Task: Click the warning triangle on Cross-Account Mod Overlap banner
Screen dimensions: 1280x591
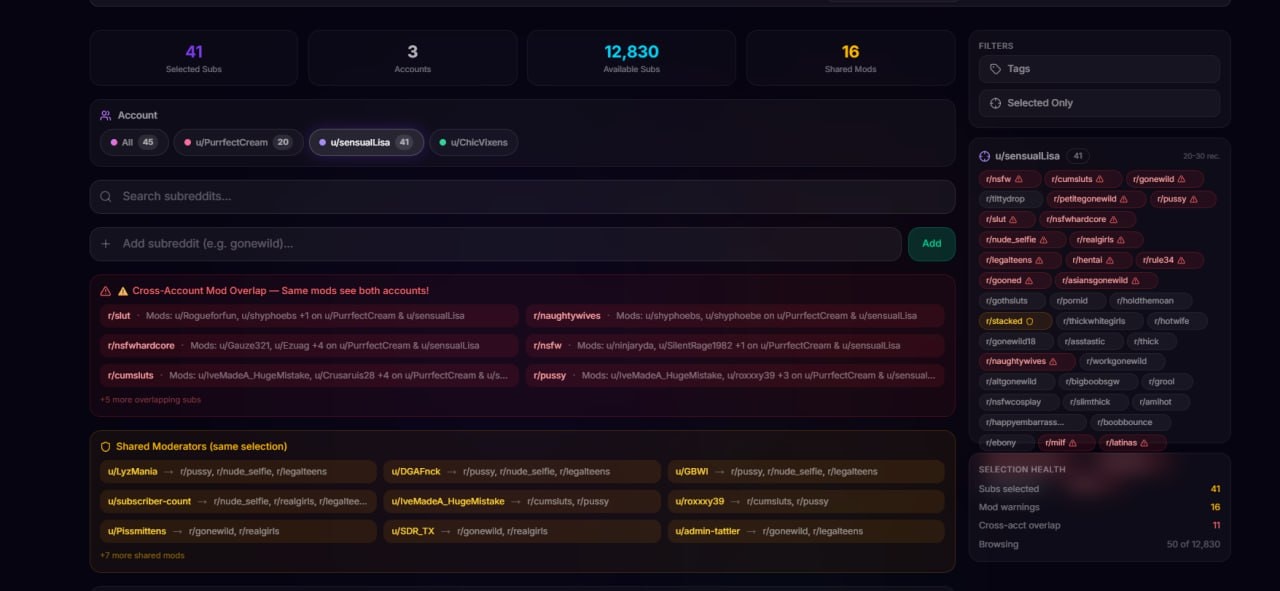Action: [106, 290]
